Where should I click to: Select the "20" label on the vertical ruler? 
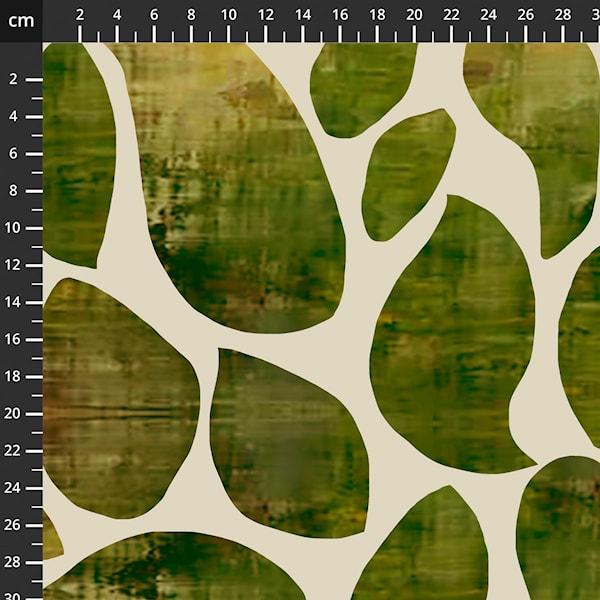click(12, 414)
